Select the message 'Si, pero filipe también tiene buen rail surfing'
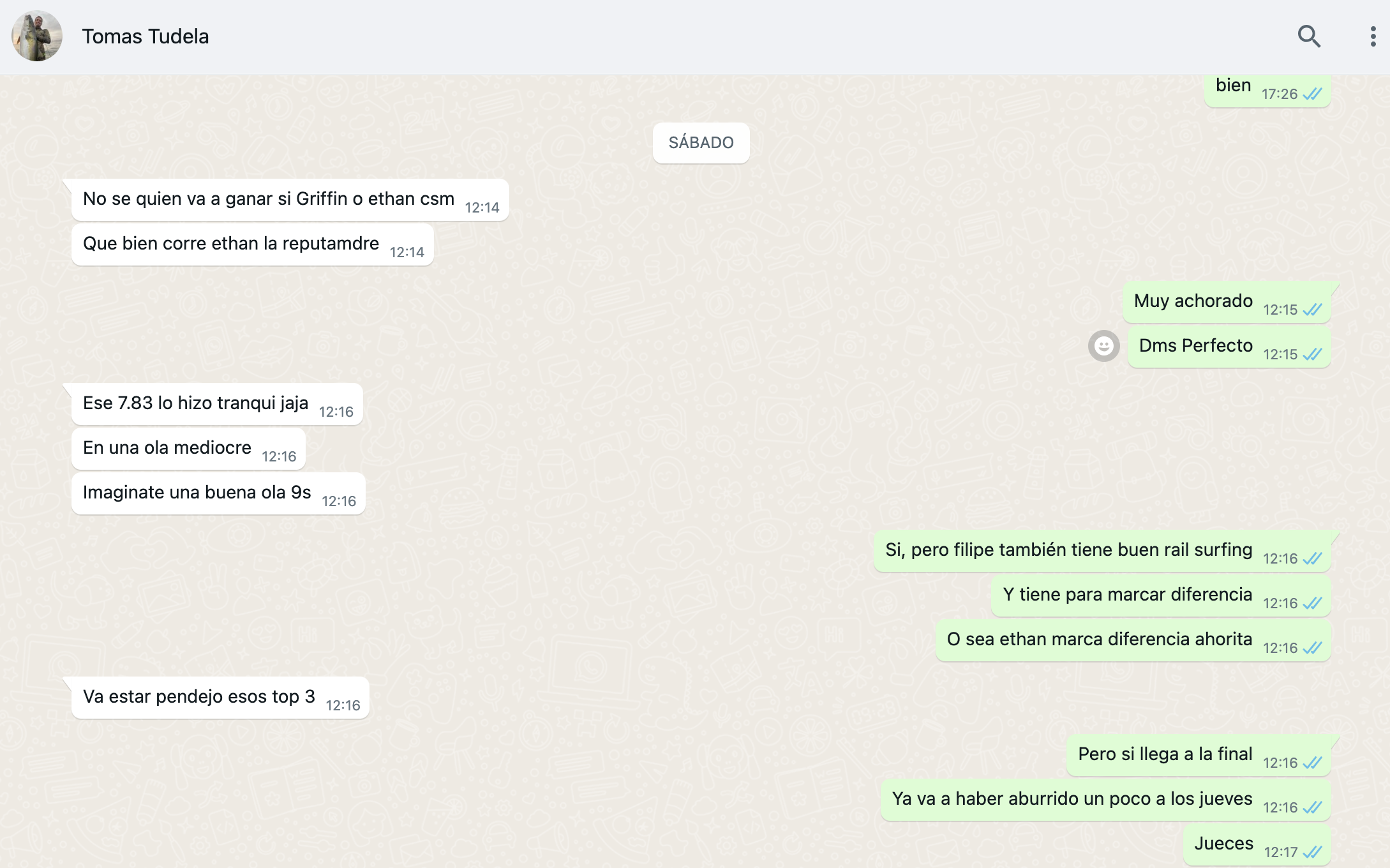 tap(1103, 551)
